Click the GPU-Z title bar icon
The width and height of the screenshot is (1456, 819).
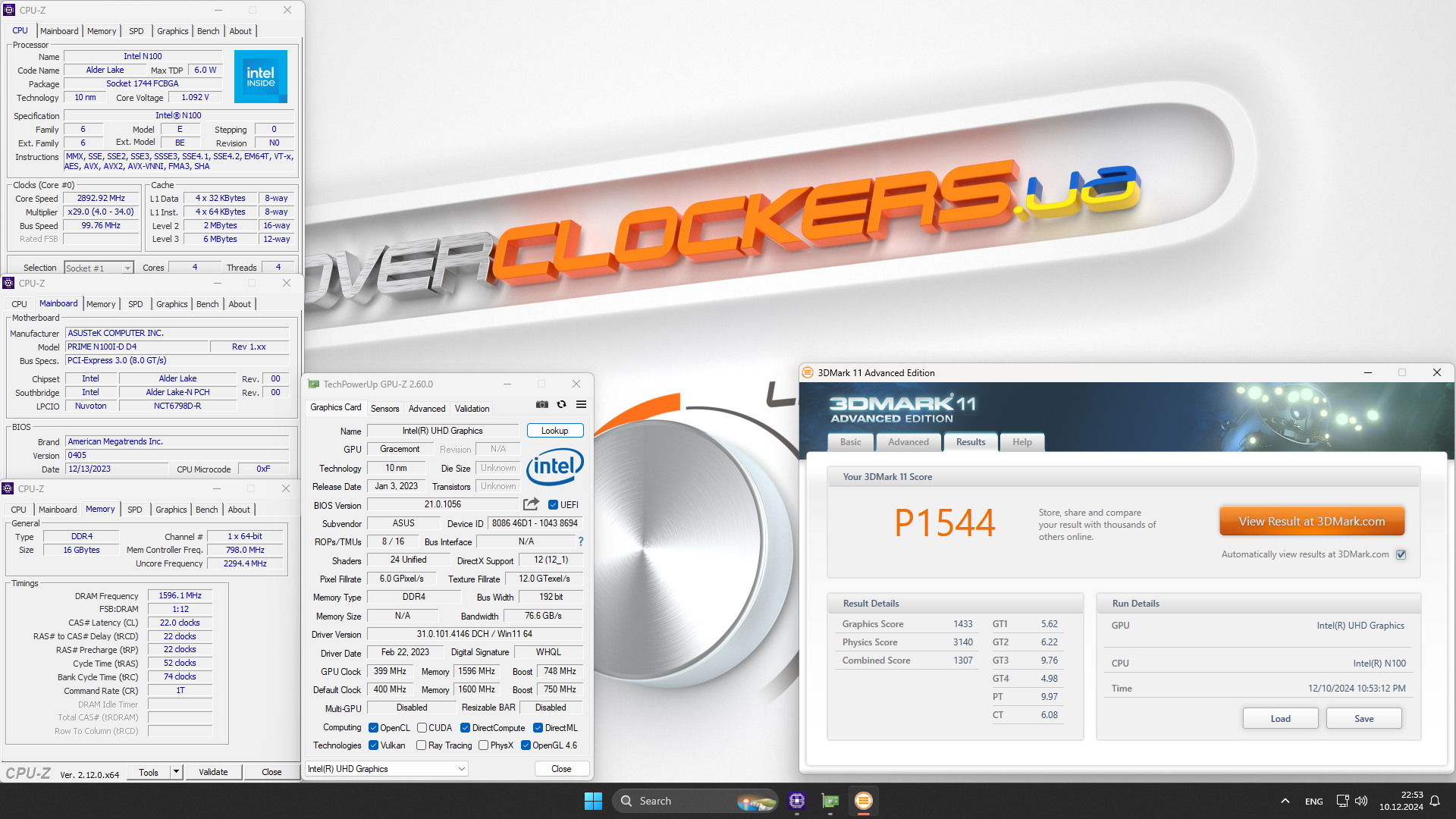[313, 384]
